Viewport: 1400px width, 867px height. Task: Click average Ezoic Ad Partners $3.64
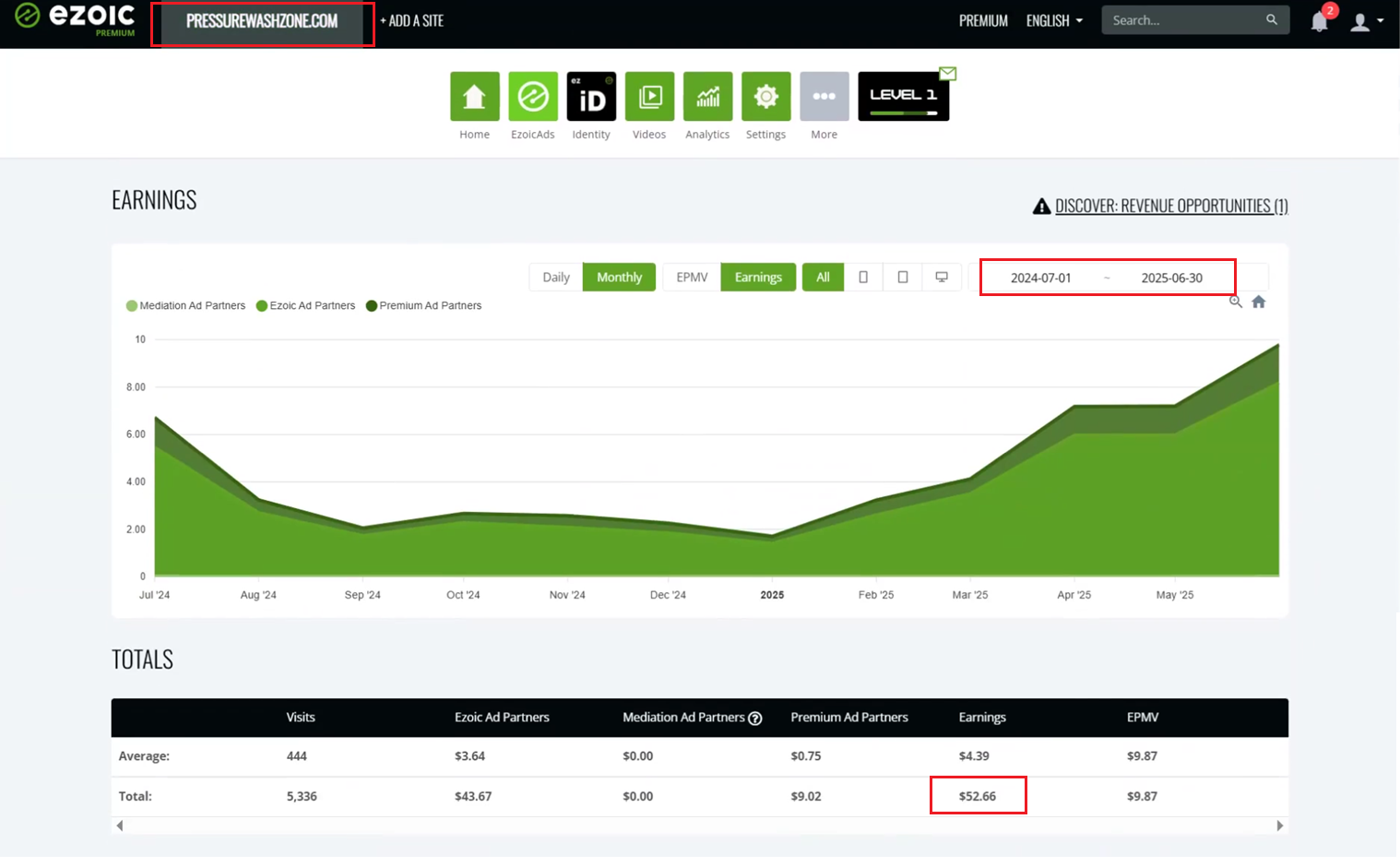click(x=469, y=755)
